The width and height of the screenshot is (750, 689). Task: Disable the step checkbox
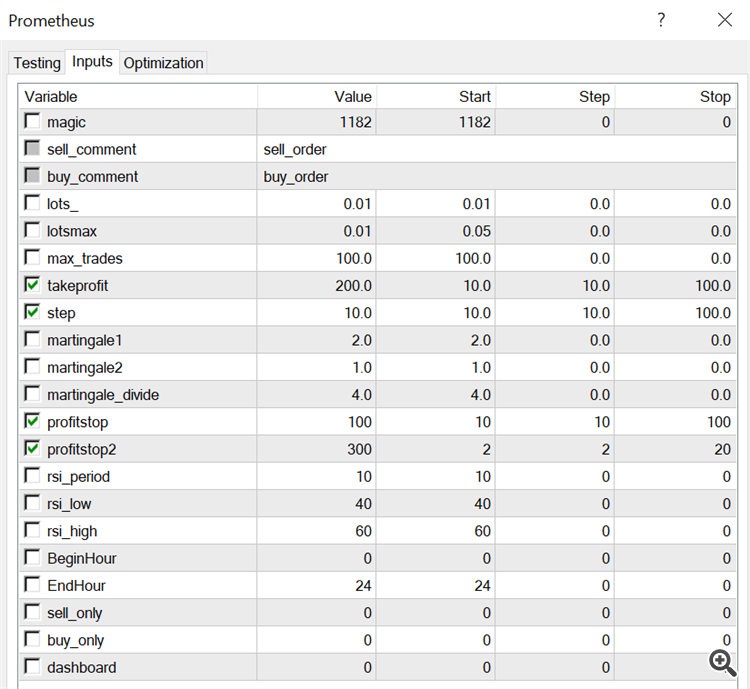coord(32,312)
